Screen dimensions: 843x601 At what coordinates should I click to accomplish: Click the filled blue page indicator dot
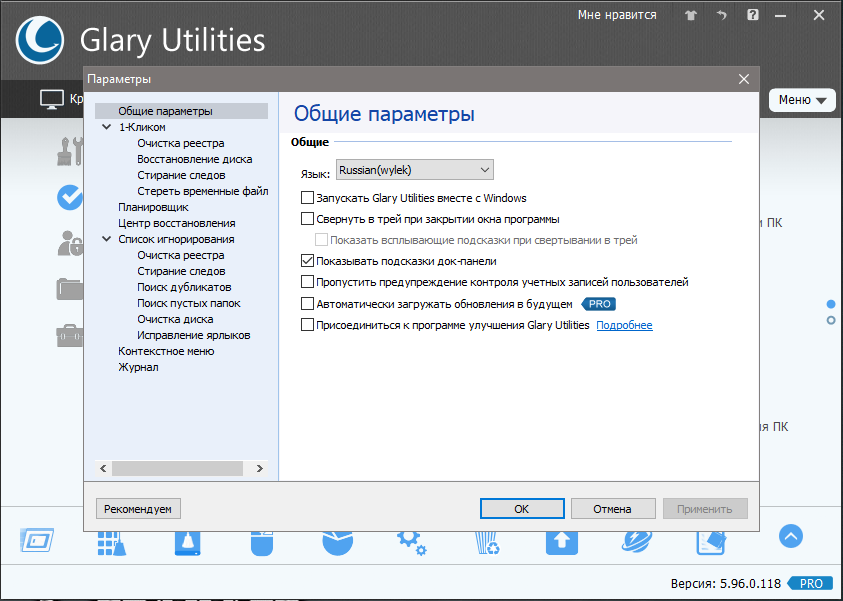(831, 304)
